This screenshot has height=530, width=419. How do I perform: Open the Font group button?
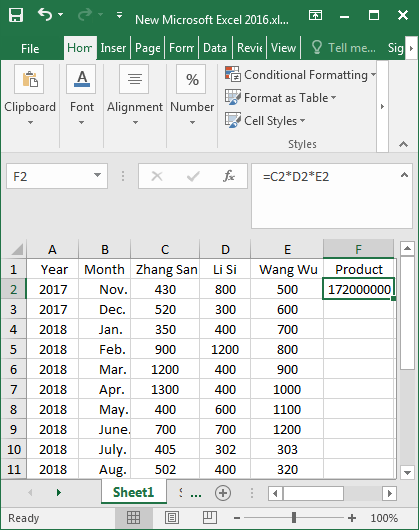click(81, 95)
